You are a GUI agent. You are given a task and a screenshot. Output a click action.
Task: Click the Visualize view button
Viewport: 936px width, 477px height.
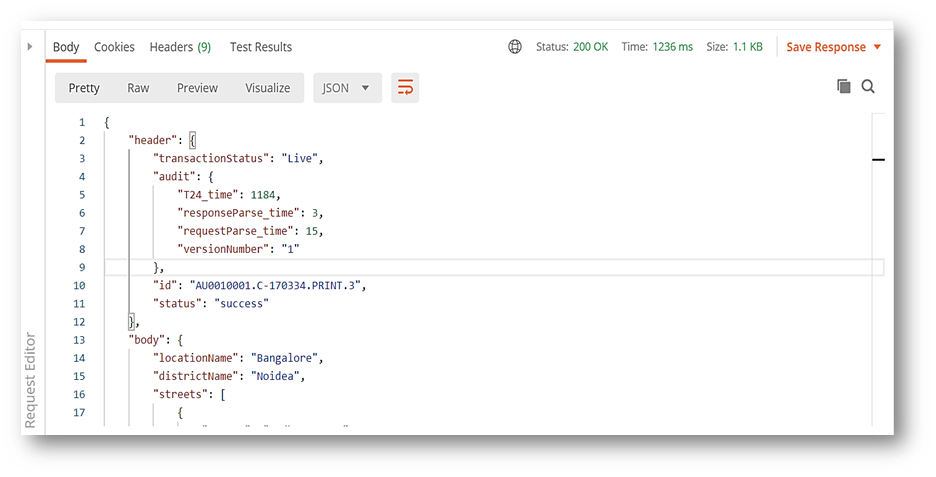pos(267,88)
